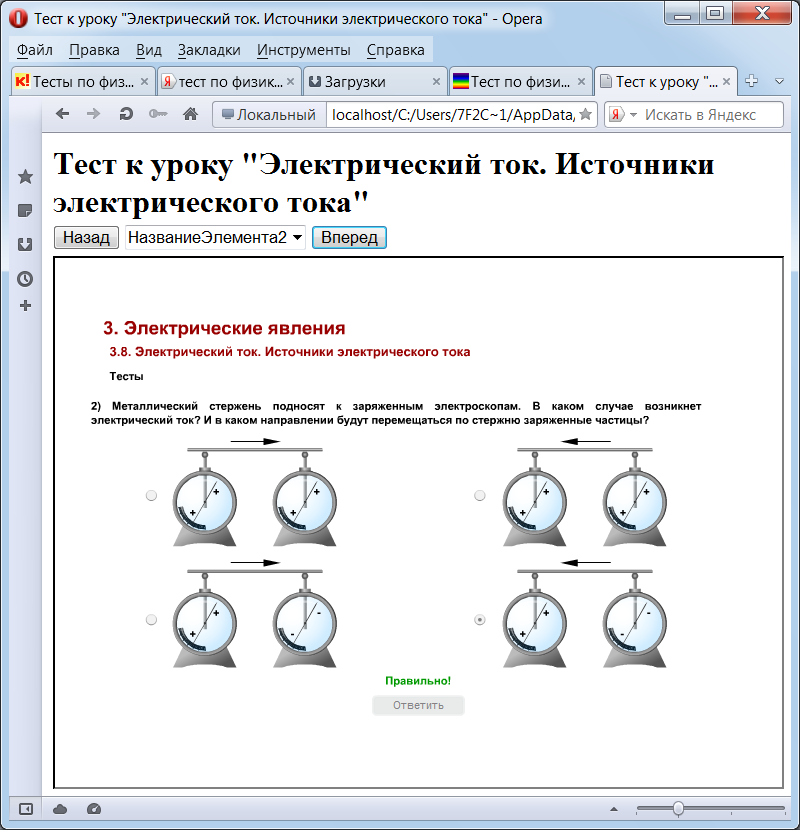Screen dimensions: 800x830
Task: Open the Инструменты menu
Action: coord(303,50)
